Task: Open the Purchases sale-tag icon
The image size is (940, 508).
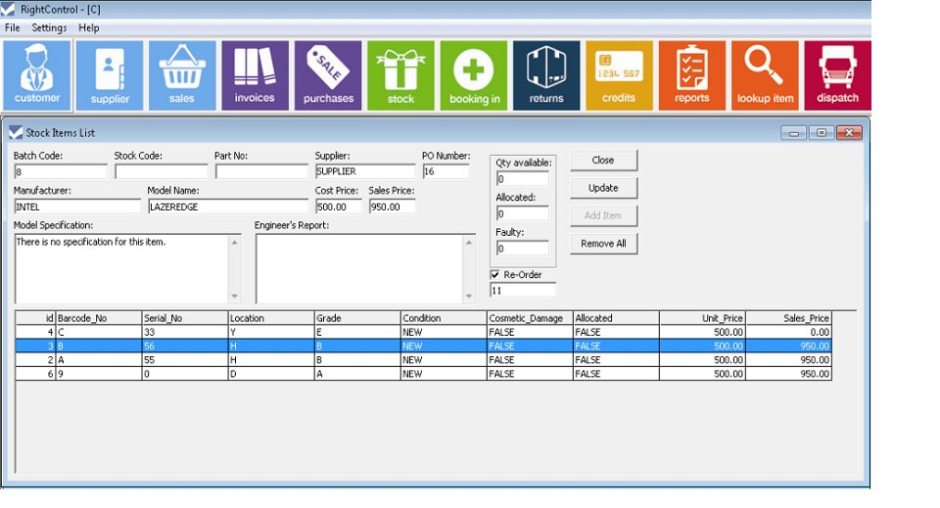Action: [328, 75]
